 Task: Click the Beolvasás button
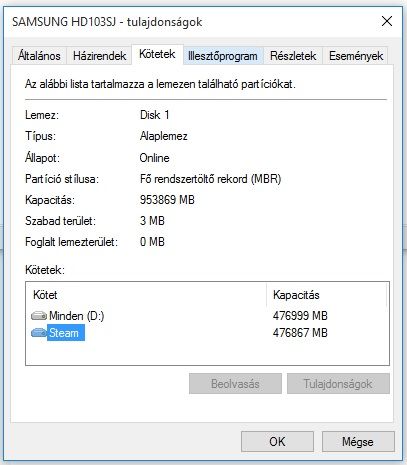[x=235, y=384]
